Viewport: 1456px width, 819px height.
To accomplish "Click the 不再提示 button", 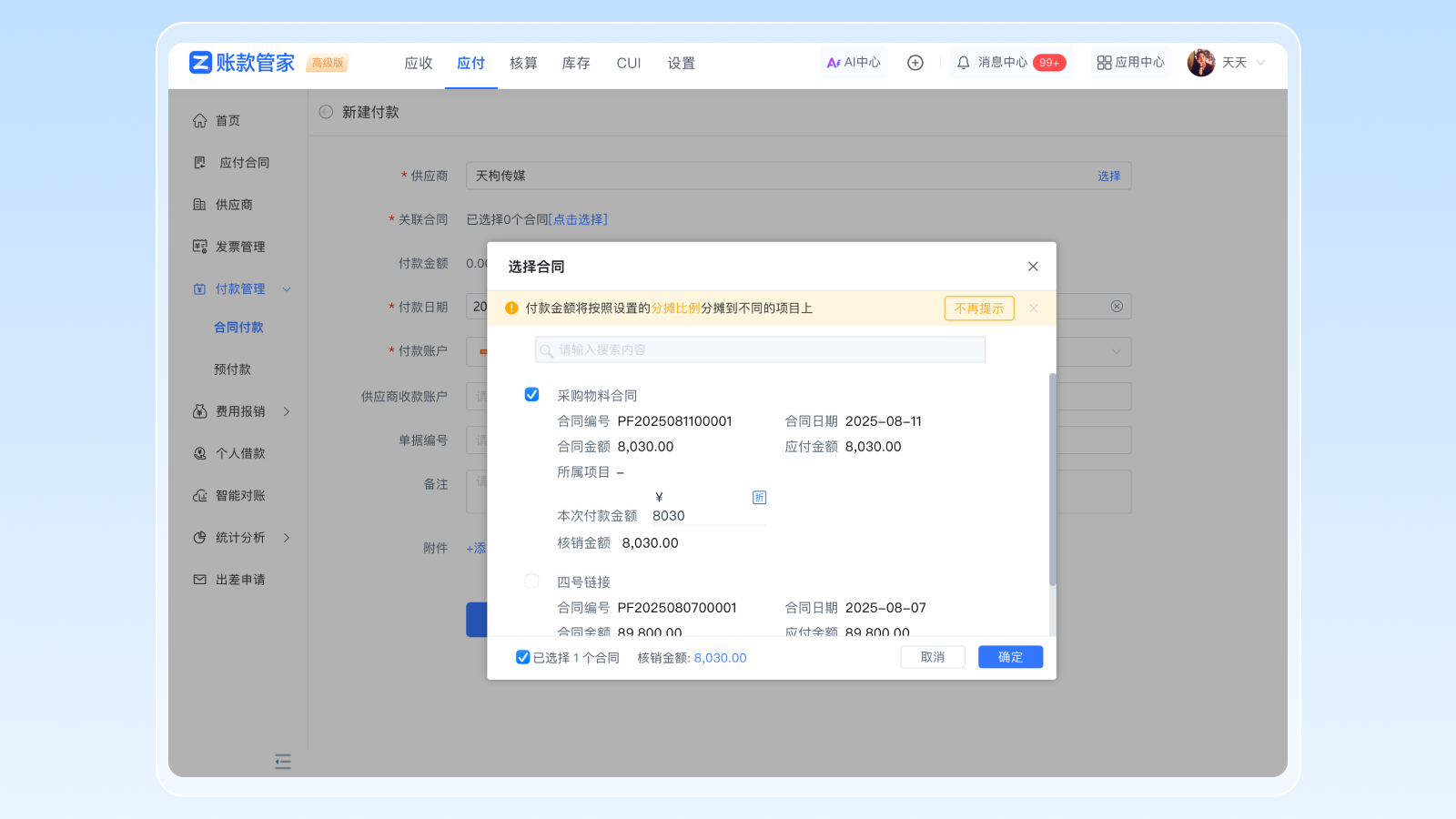I will (x=978, y=308).
